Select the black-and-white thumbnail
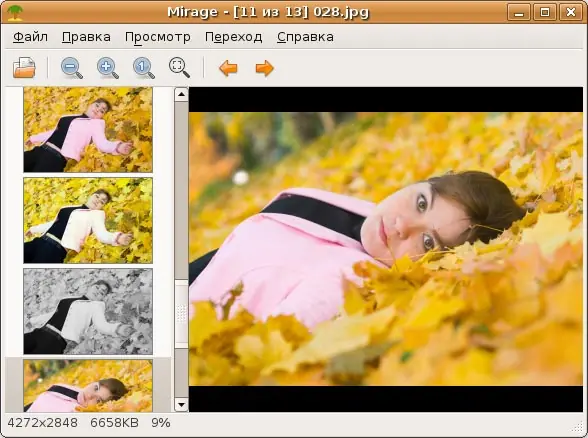This screenshot has width=588, height=438. [x=88, y=311]
